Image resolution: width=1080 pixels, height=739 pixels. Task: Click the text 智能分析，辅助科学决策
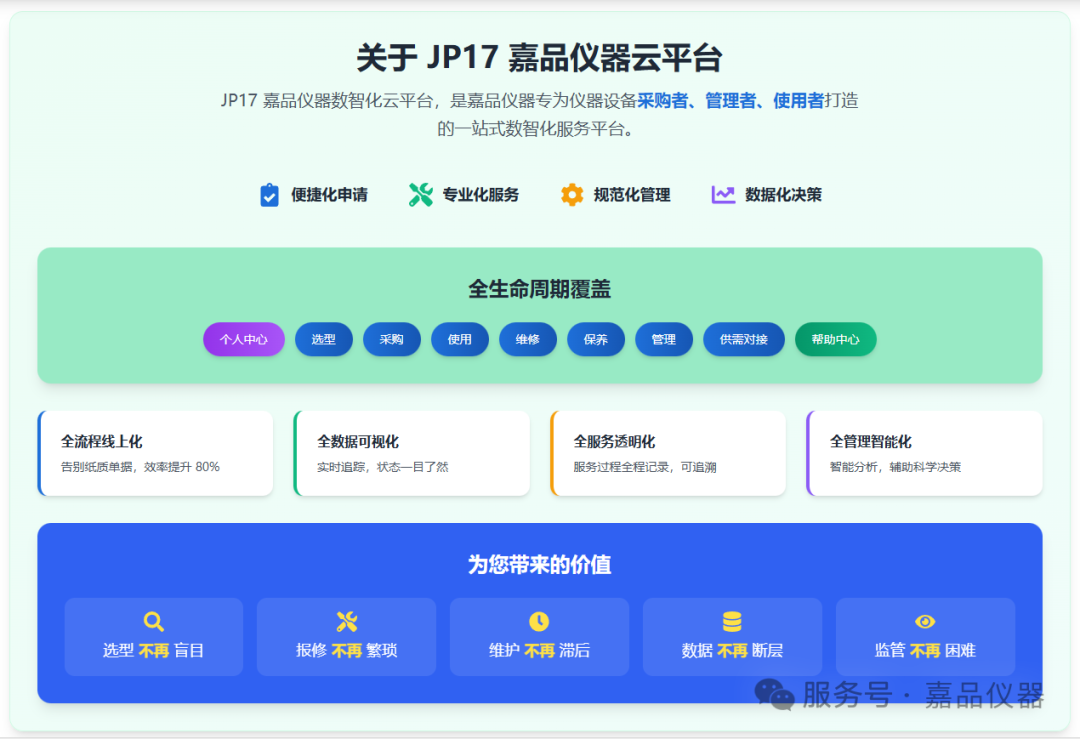(x=895, y=467)
